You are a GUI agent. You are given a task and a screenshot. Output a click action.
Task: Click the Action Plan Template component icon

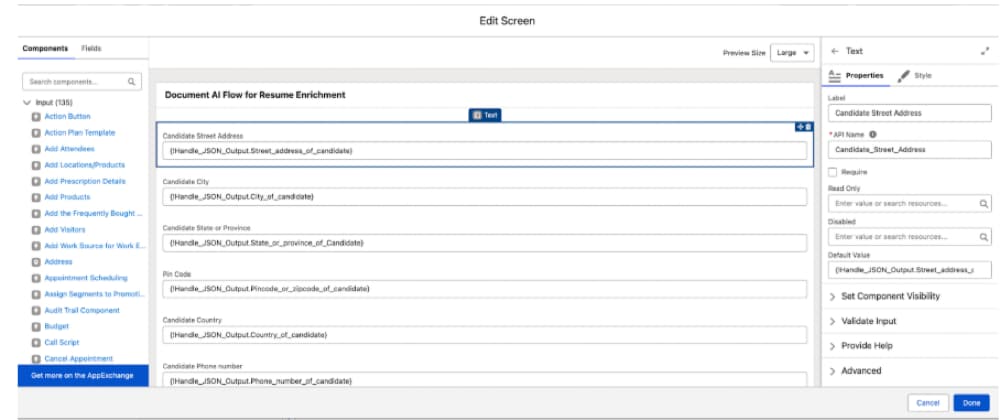point(36,133)
